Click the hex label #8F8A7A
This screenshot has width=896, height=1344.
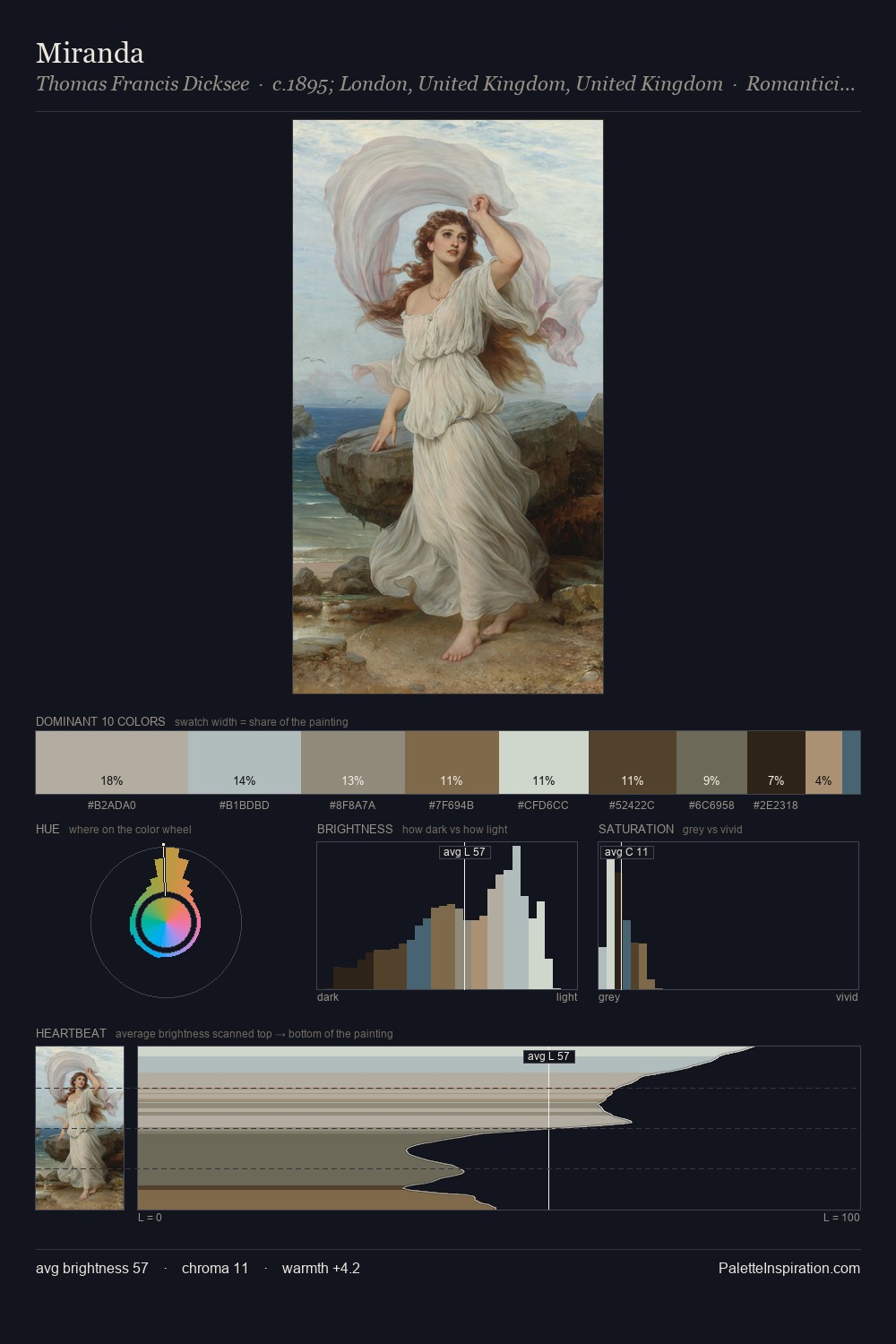click(x=353, y=806)
